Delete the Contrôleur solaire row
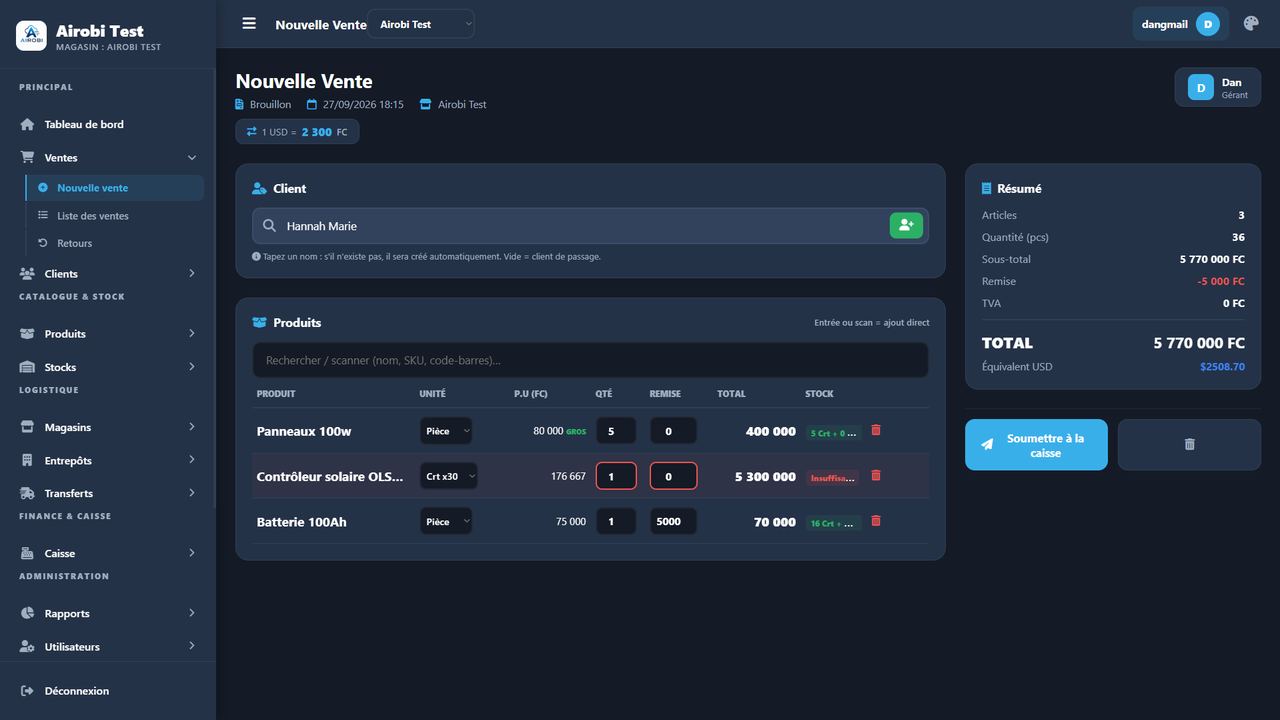Image resolution: width=1280 pixels, height=720 pixels. pos(876,476)
